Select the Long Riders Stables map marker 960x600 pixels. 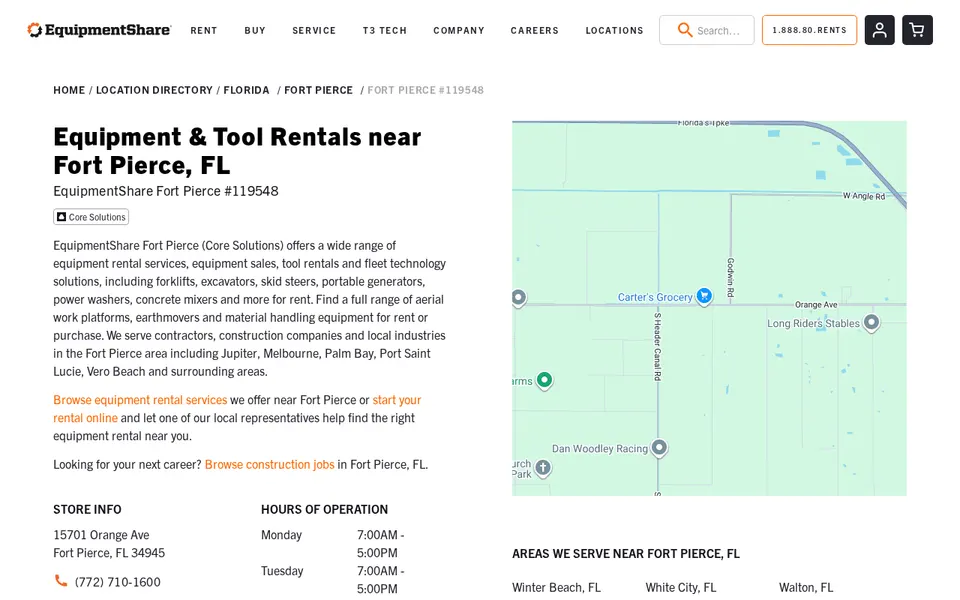(x=871, y=322)
